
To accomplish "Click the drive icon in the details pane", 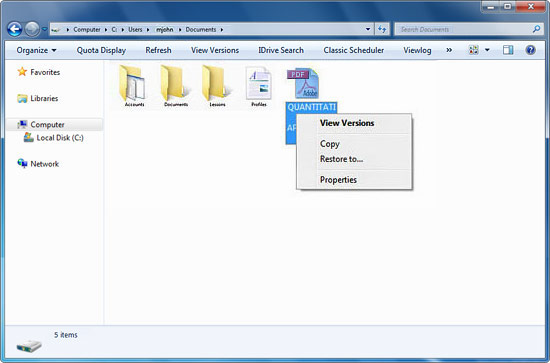I will tap(29, 346).
